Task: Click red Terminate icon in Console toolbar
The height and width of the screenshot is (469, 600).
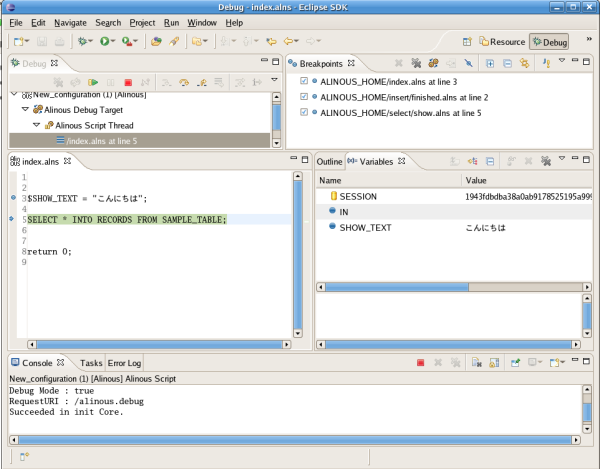Action: (421, 363)
